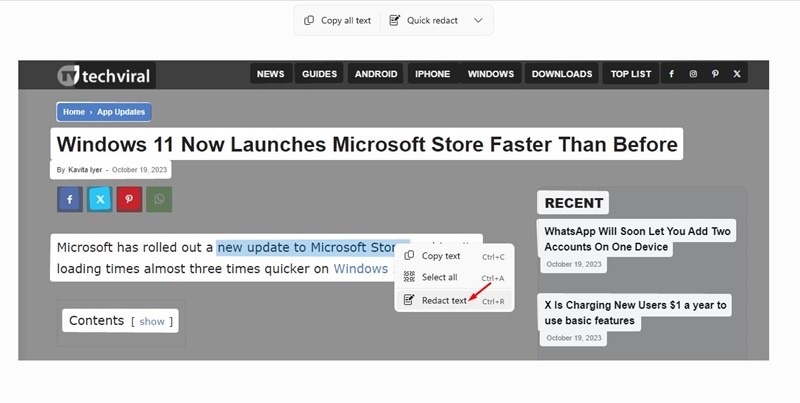The width and height of the screenshot is (800, 403).
Task: Click the Quick redact button
Action: tap(423, 20)
